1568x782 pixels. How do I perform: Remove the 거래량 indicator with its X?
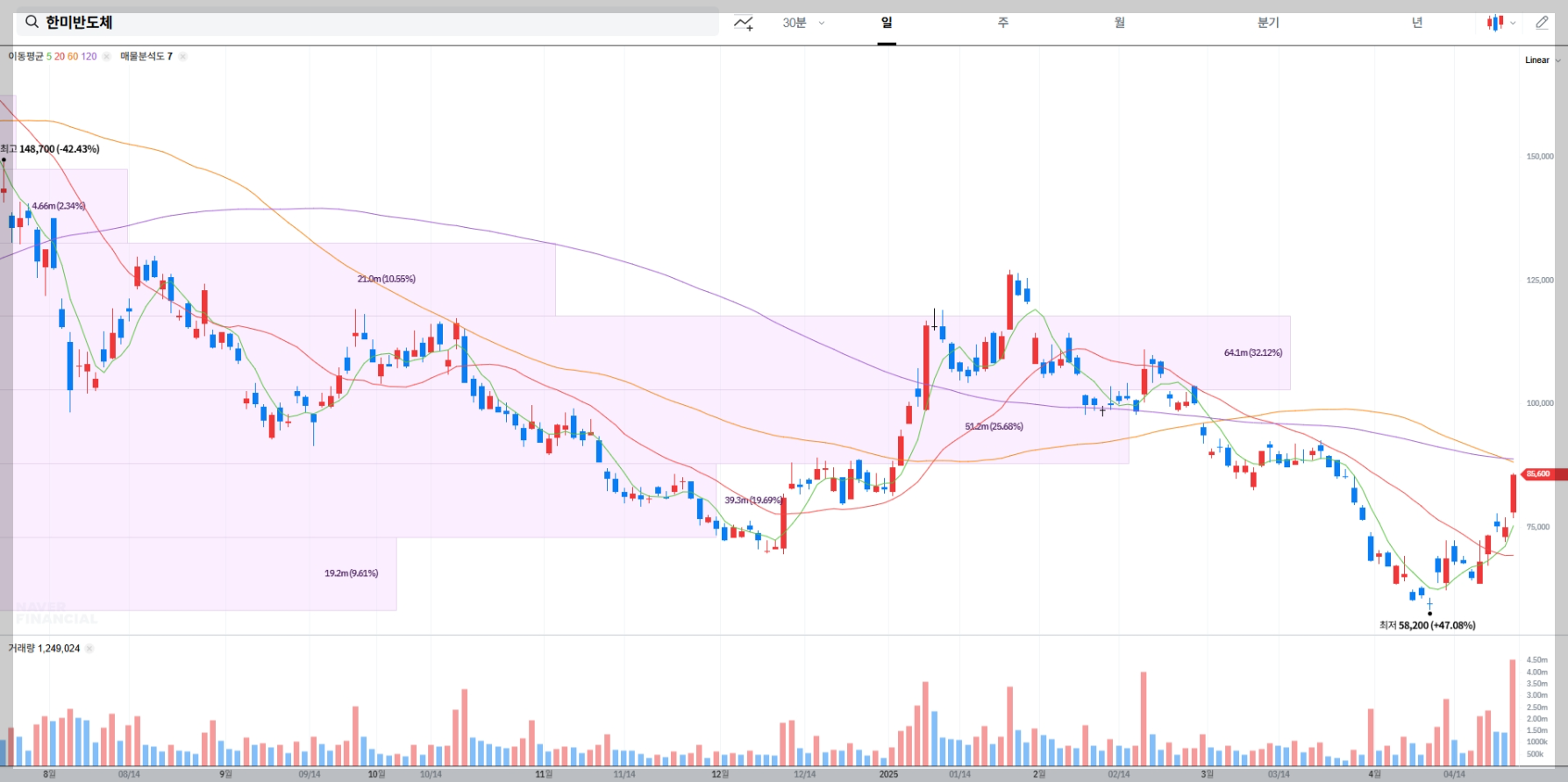coord(89,649)
